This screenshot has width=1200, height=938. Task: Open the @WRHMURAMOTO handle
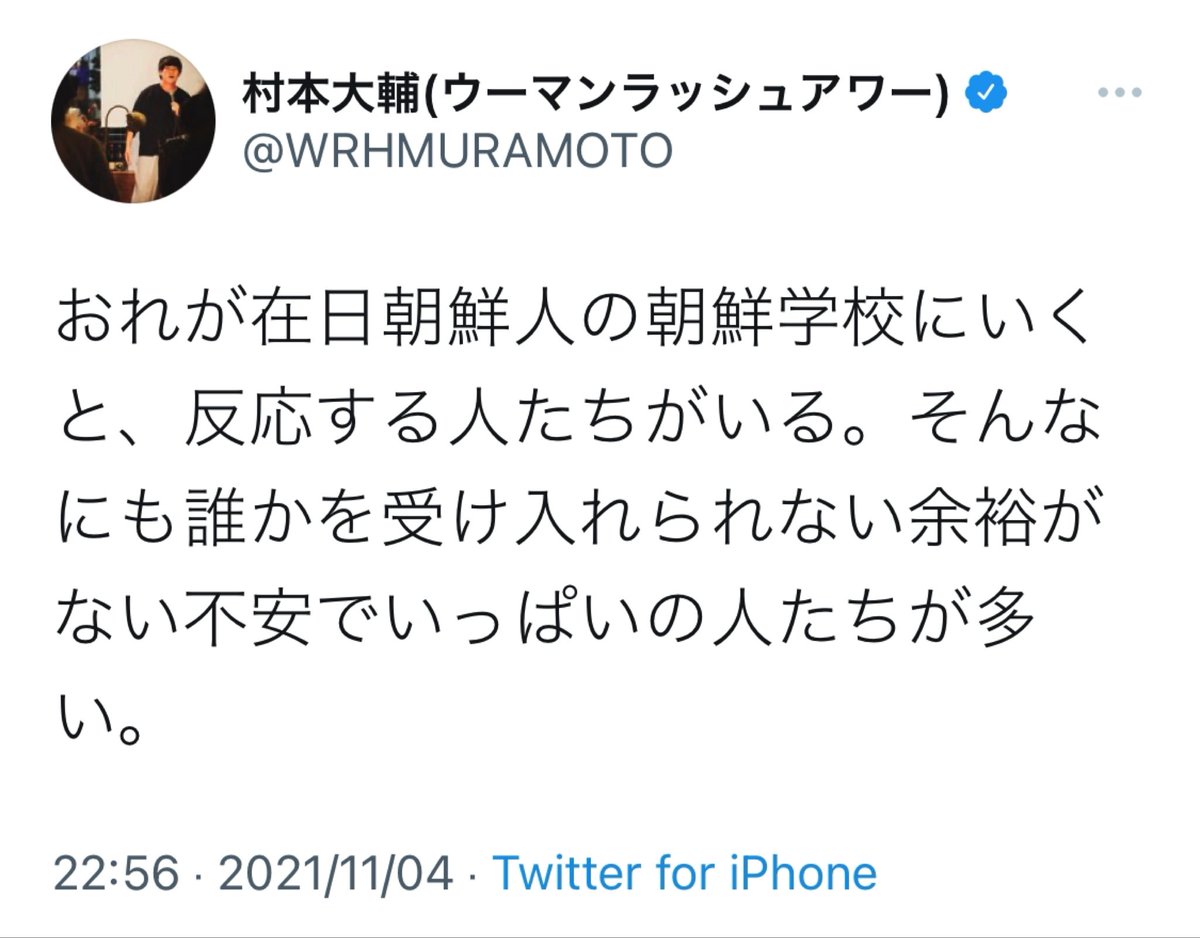point(457,151)
